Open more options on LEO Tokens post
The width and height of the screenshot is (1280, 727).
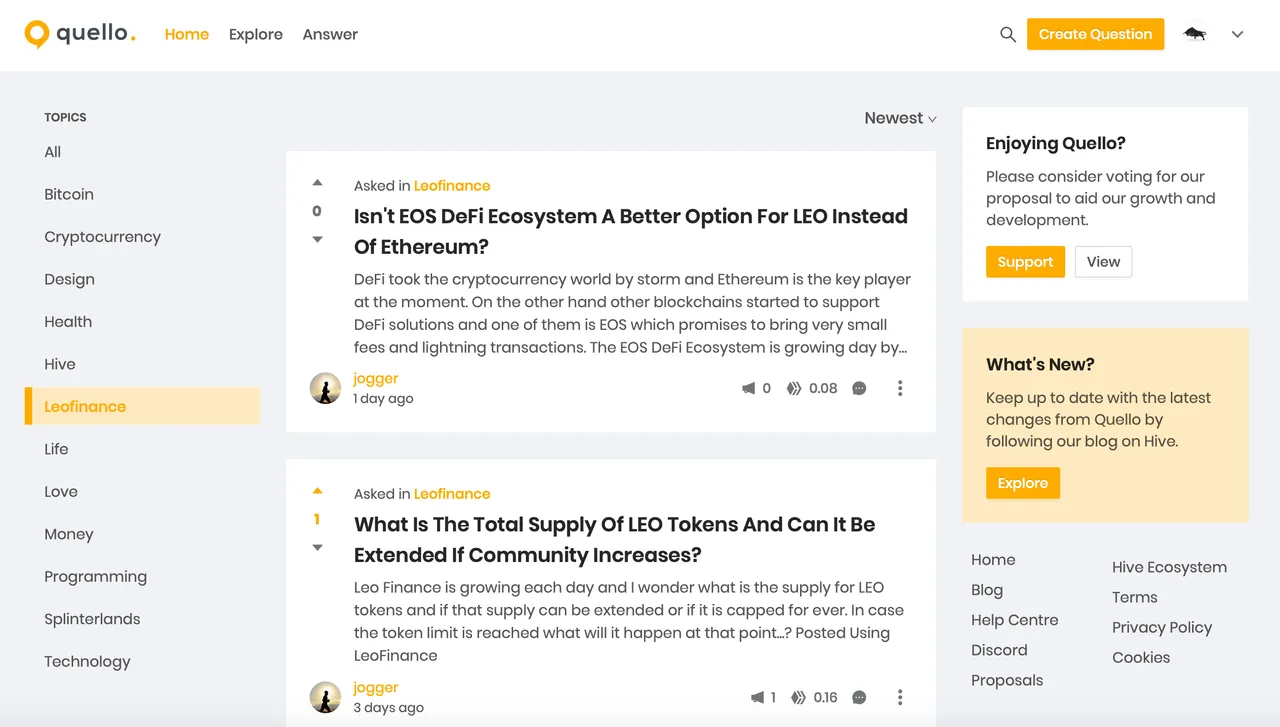coord(900,697)
